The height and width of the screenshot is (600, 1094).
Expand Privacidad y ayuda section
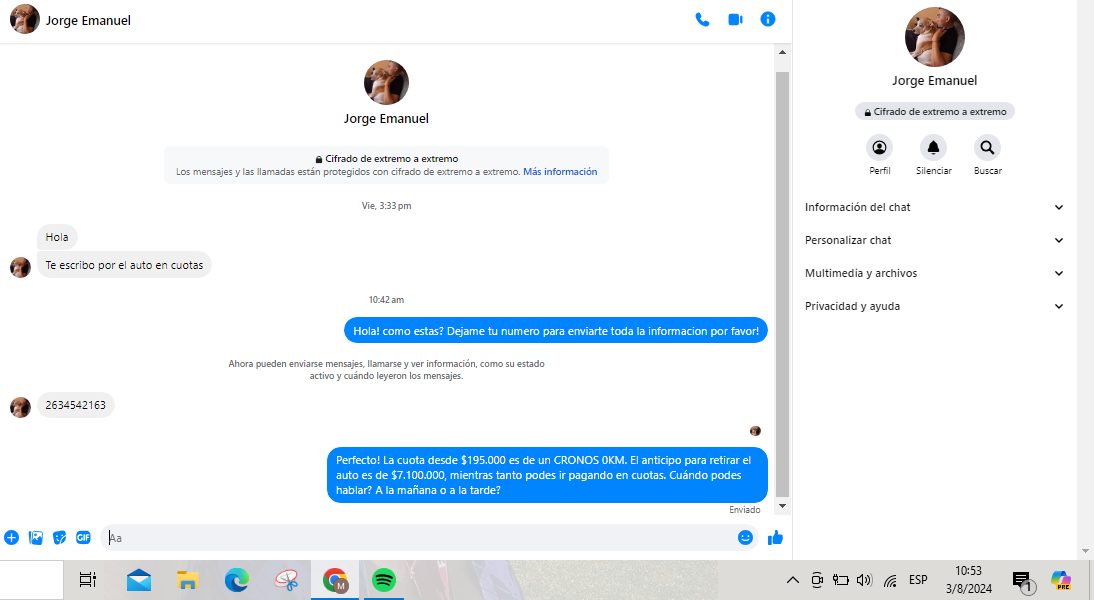(934, 306)
